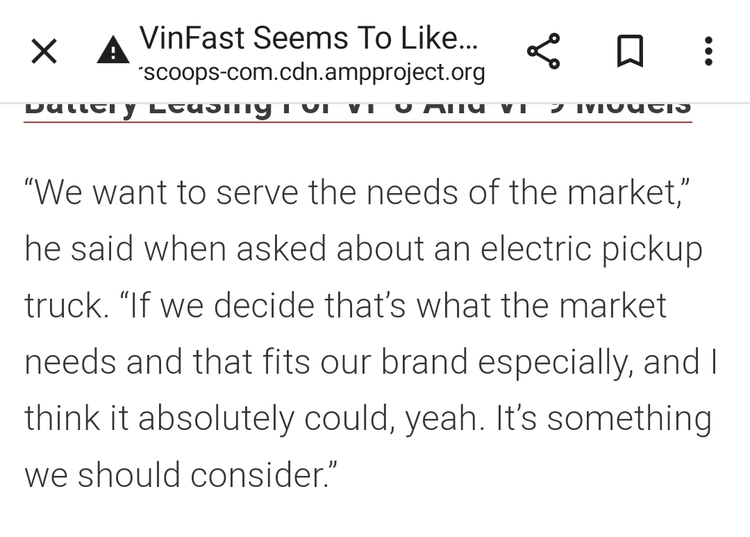This screenshot has height=537, width=750.
Task: Click the line starting "truck. If we decide"
Action: point(345,306)
